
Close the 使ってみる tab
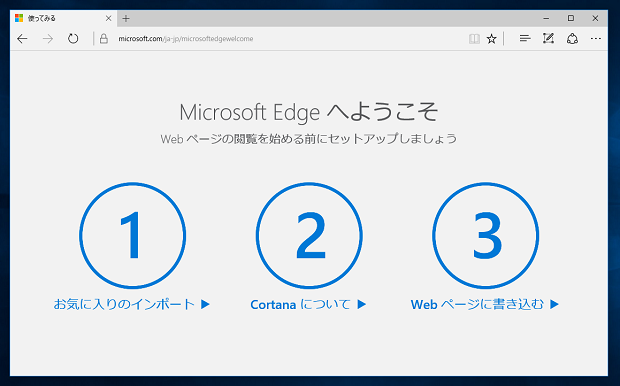(108, 18)
